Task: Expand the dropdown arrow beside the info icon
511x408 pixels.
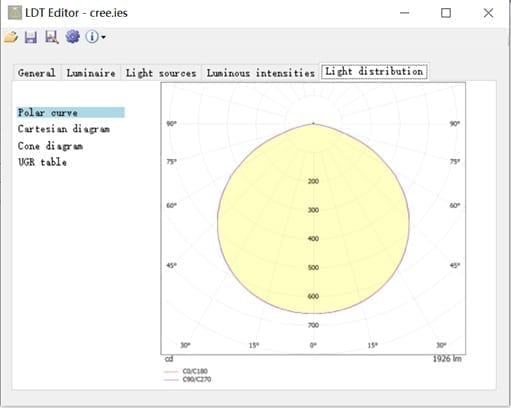Action: coord(103,37)
